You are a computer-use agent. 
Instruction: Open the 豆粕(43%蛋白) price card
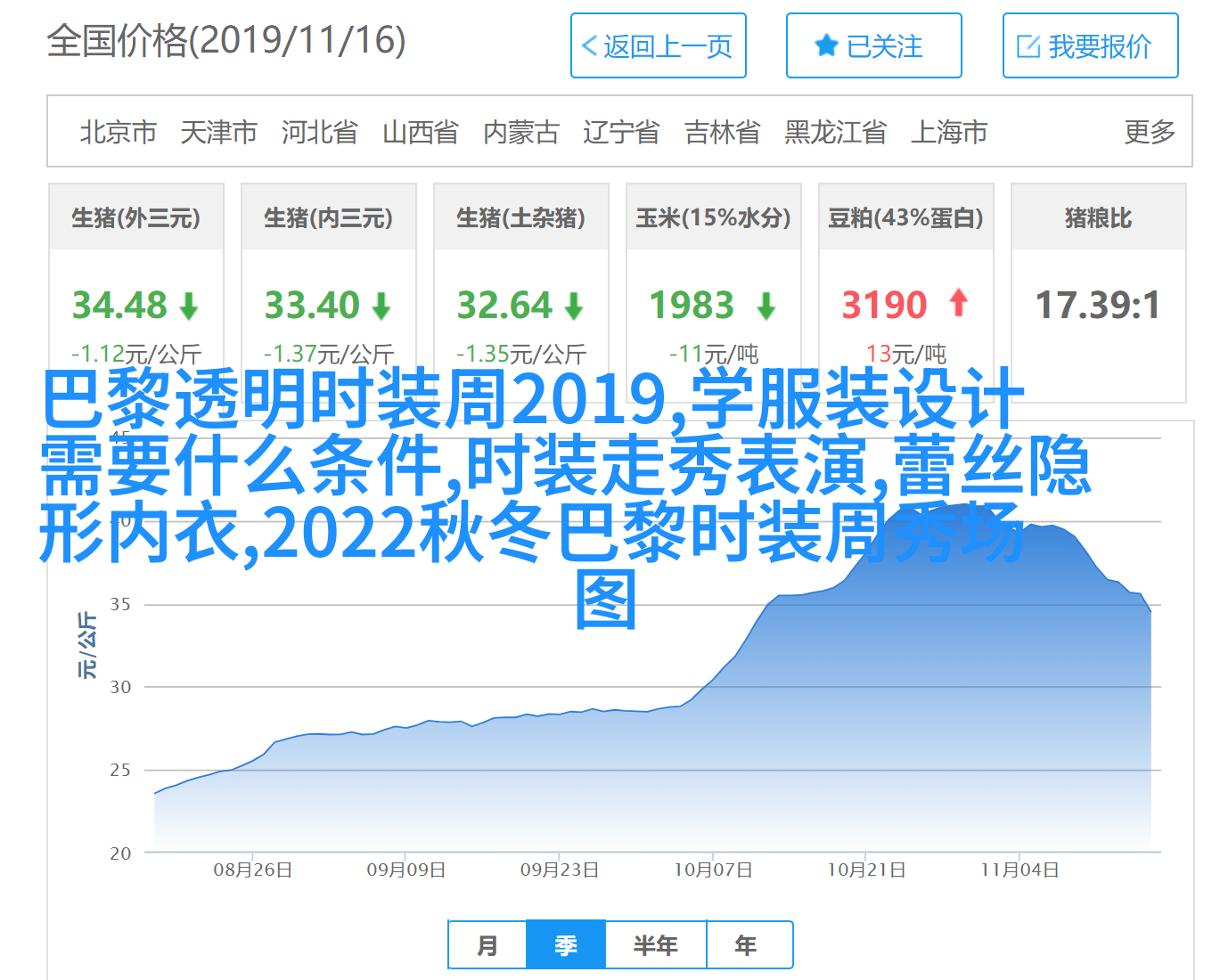click(x=906, y=293)
